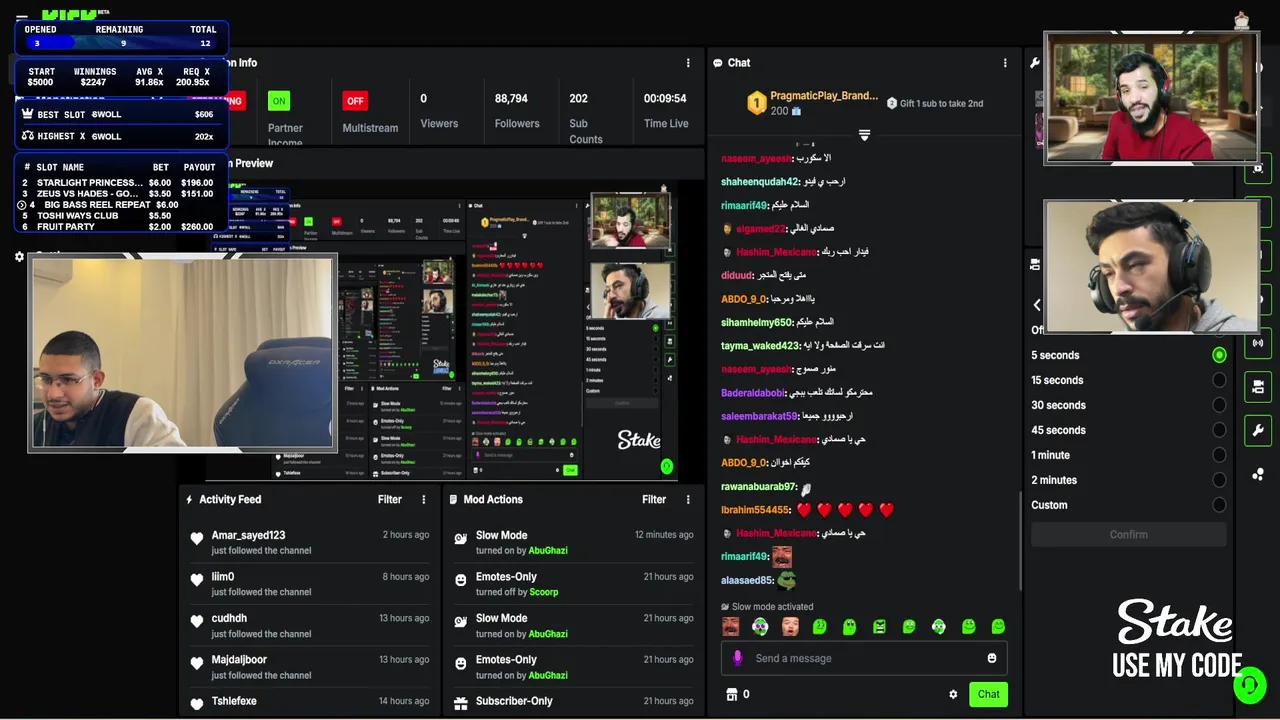Insert the shocked face photo emote
1280x720 pixels.
point(790,627)
